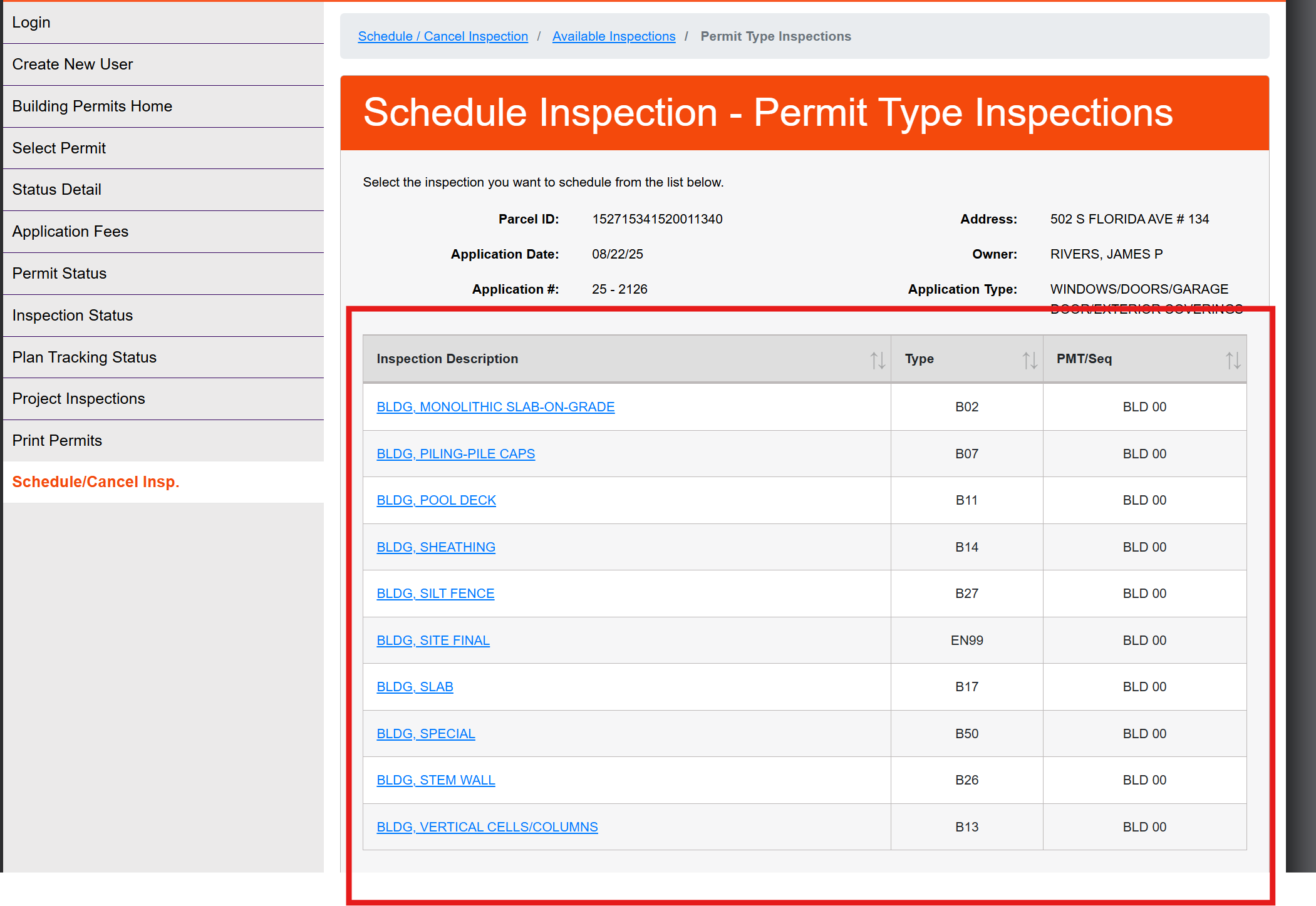Open the BLDG, POOL DECK inspection
Image resolution: width=1316 pixels, height=906 pixels.
point(436,500)
